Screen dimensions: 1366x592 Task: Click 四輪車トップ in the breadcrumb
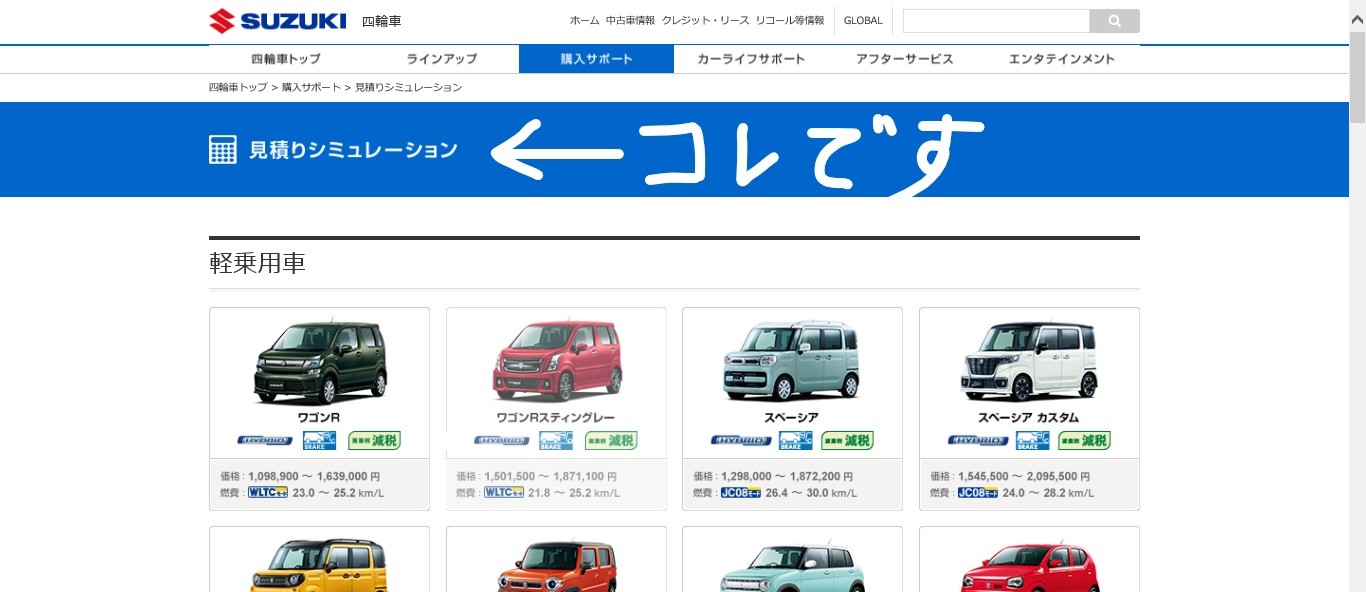point(238,88)
